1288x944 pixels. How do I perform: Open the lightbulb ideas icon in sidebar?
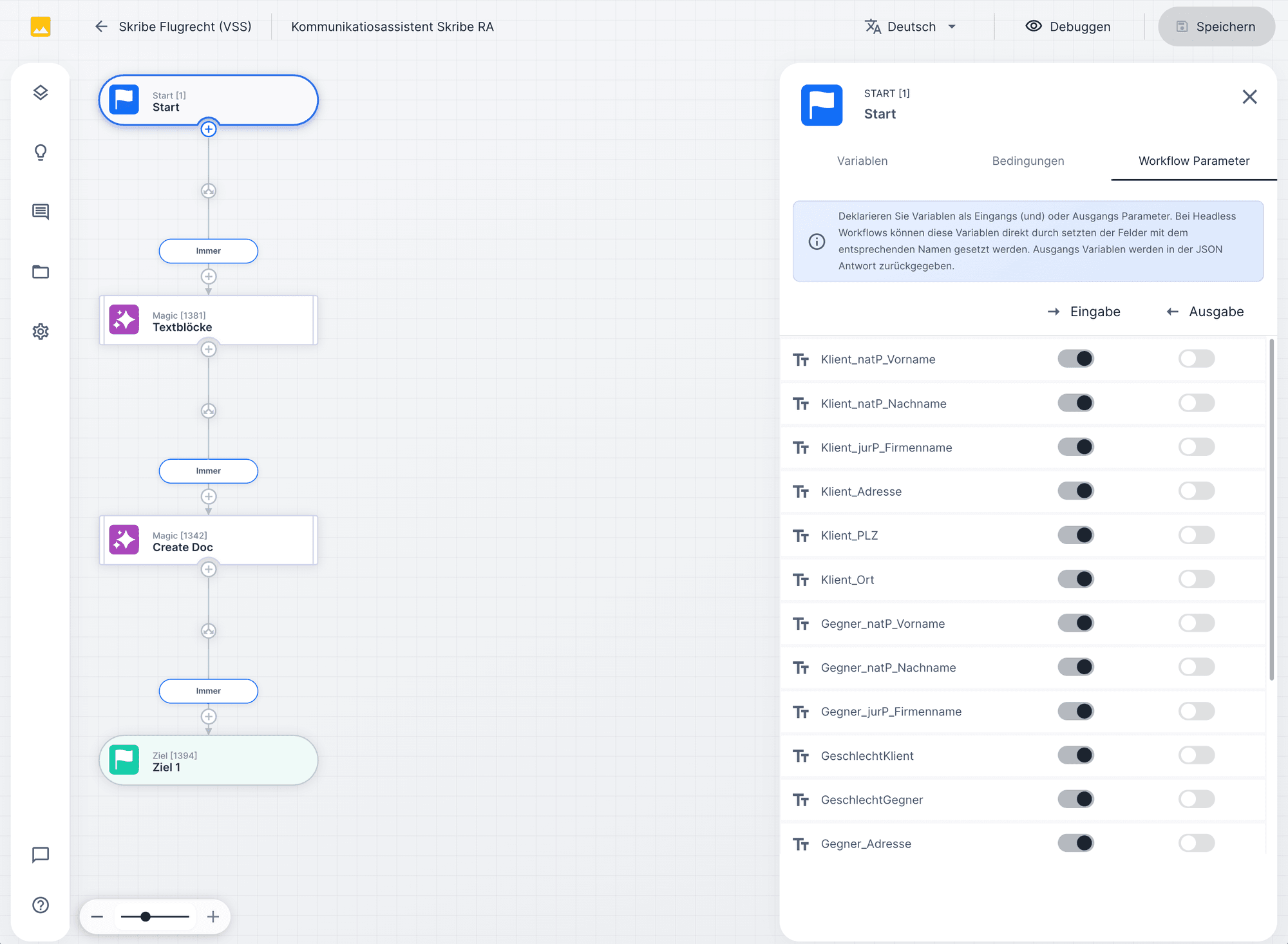(41, 153)
